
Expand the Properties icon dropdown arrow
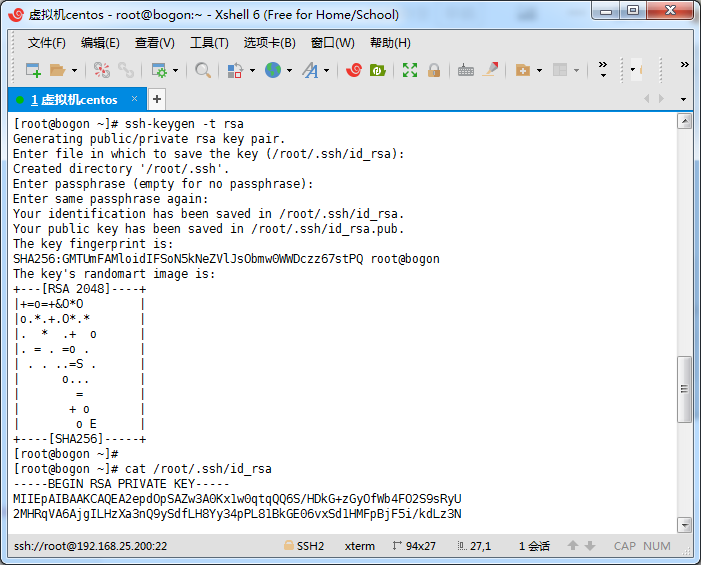(175, 70)
